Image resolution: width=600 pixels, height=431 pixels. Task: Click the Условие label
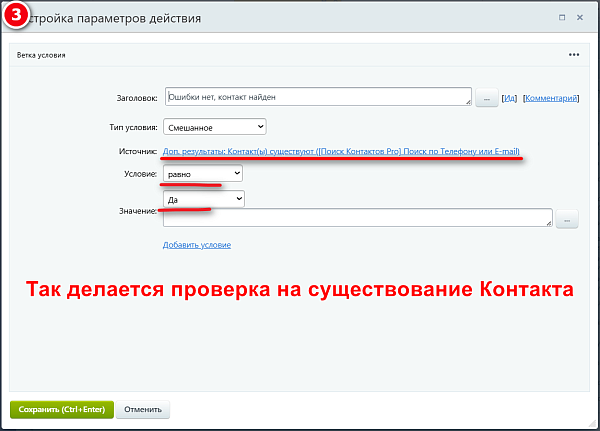pyautogui.click(x=140, y=174)
